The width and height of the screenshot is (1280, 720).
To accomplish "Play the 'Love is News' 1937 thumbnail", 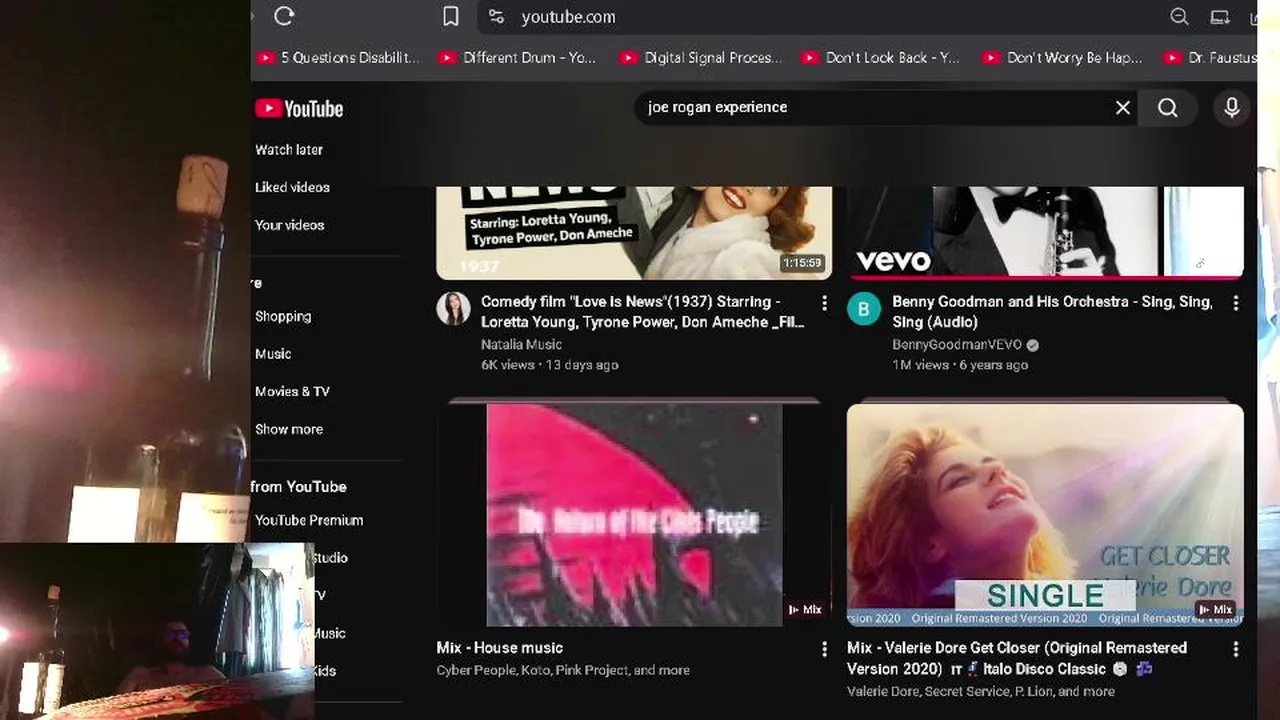I will [634, 232].
